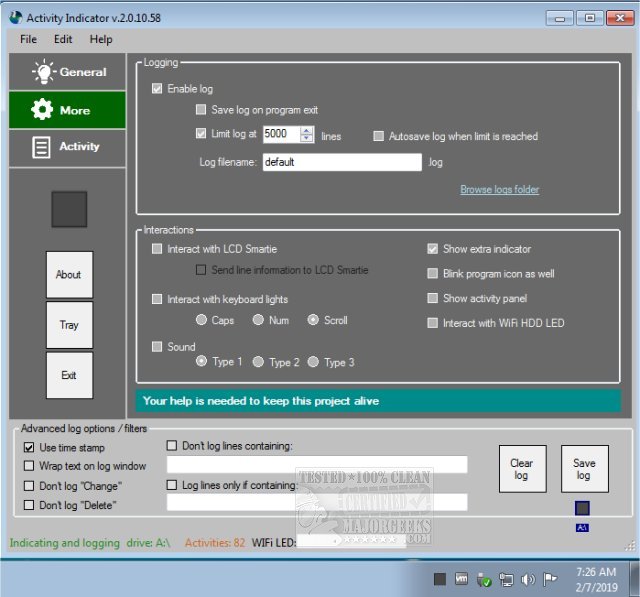Open the Browse logs folder link

click(500, 189)
